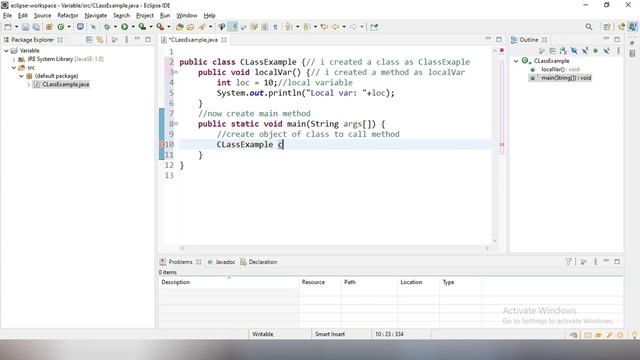Maximize the editor area

499,39
